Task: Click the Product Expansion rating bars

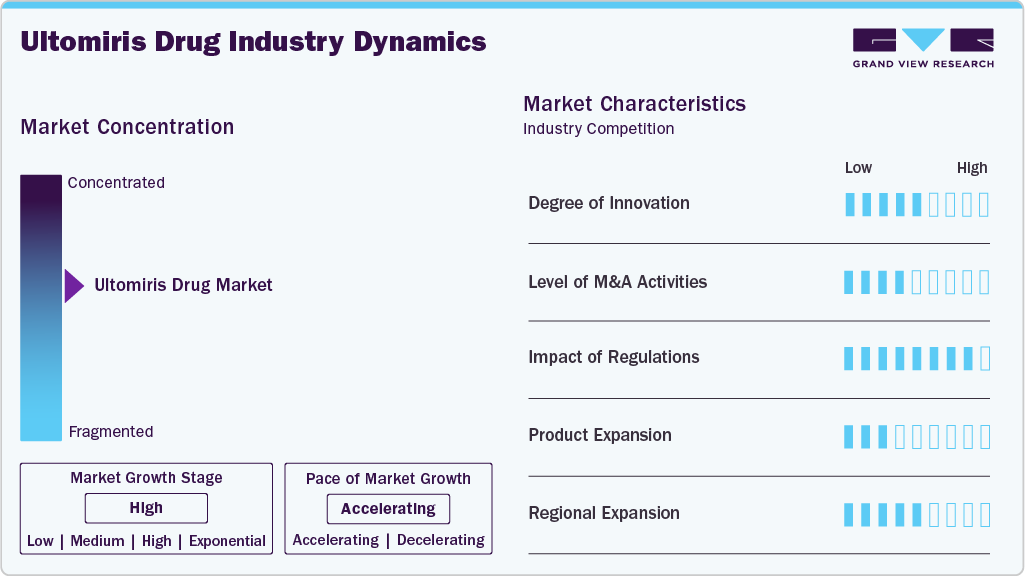Action: pos(916,436)
